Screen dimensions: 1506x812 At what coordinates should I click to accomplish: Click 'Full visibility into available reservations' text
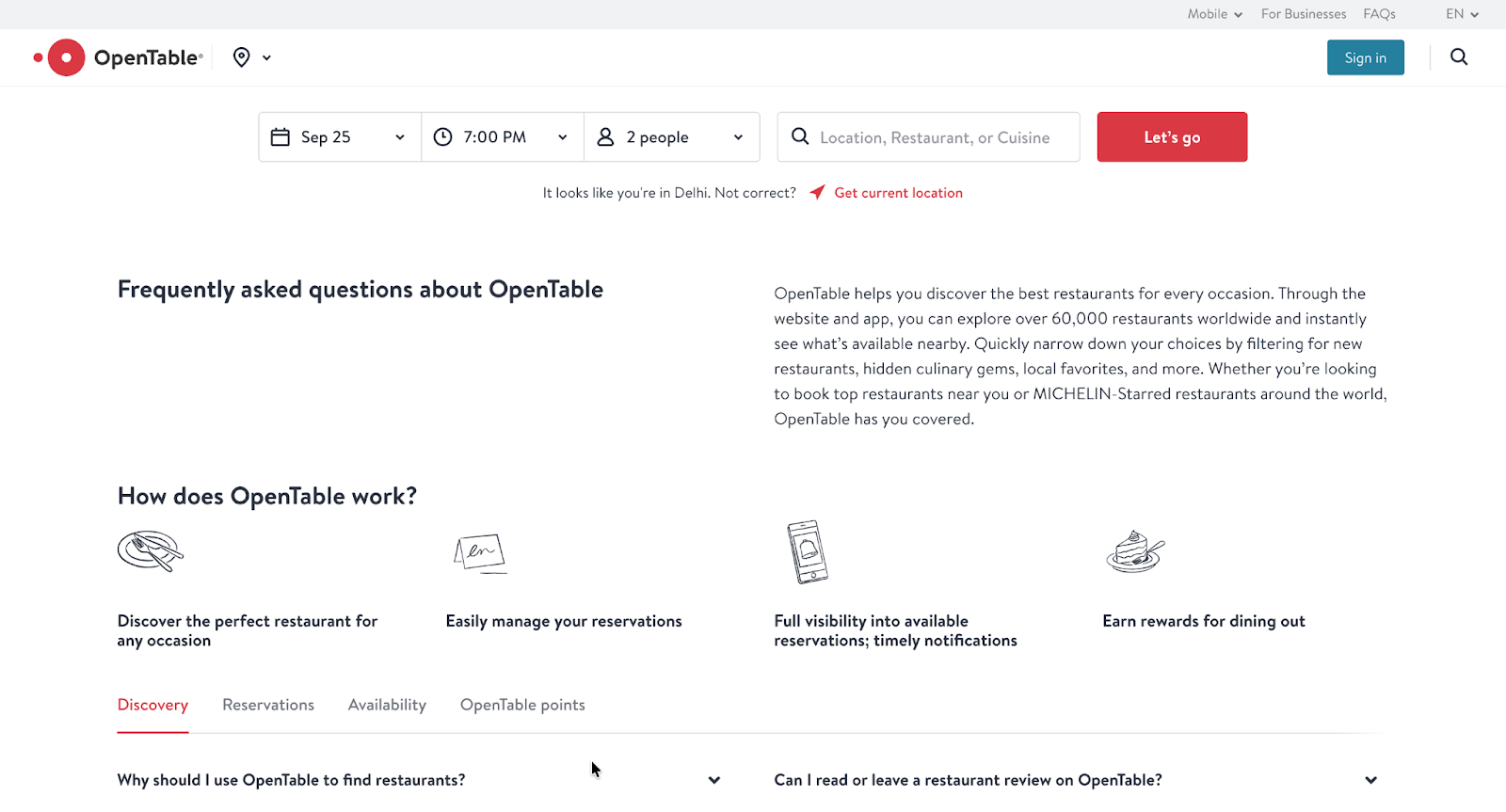click(x=895, y=630)
